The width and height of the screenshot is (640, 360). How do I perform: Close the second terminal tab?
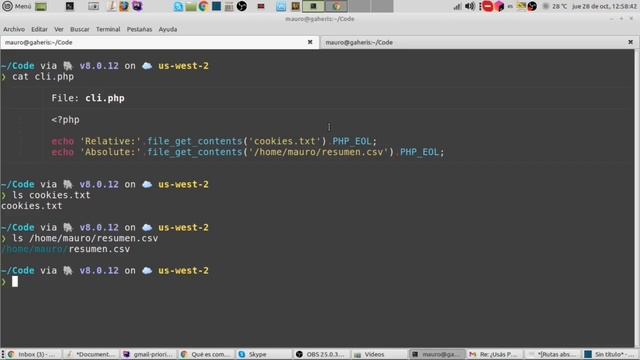pyautogui.click(x=630, y=42)
